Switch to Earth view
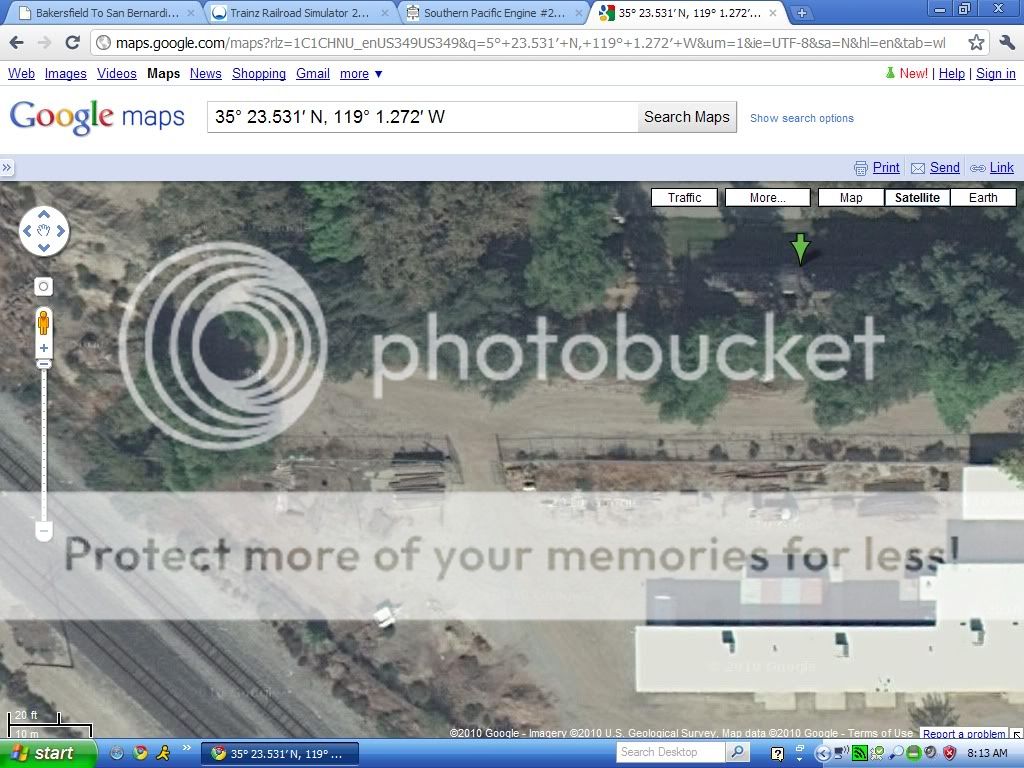The image size is (1024, 768). pyautogui.click(x=983, y=197)
